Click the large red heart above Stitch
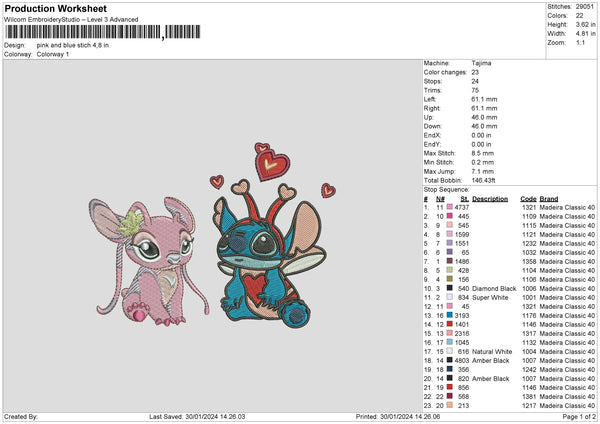 pyautogui.click(x=272, y=165)
